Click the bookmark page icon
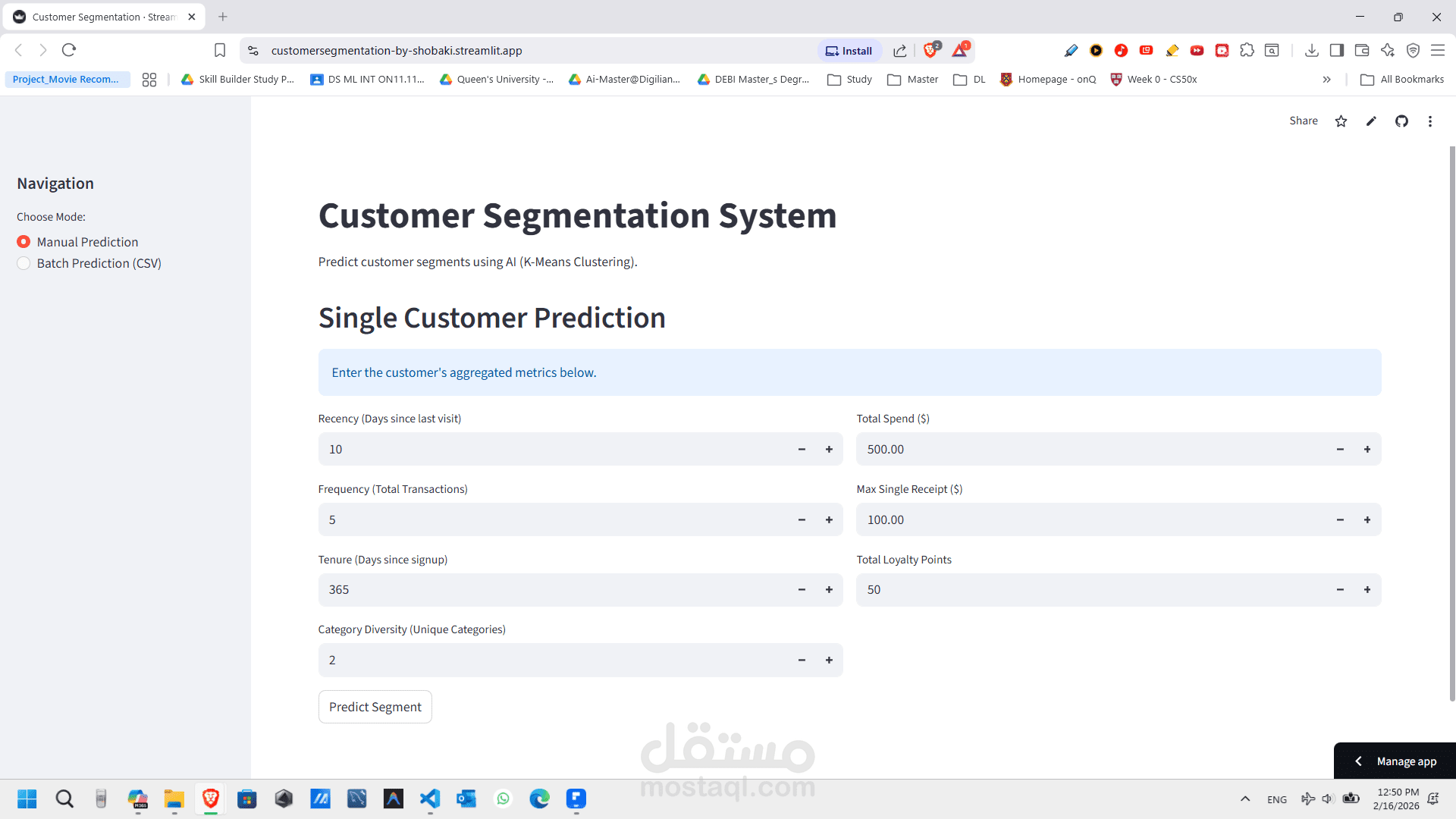This screenshot has height=819, width=1456. click(x=220, y=51)
